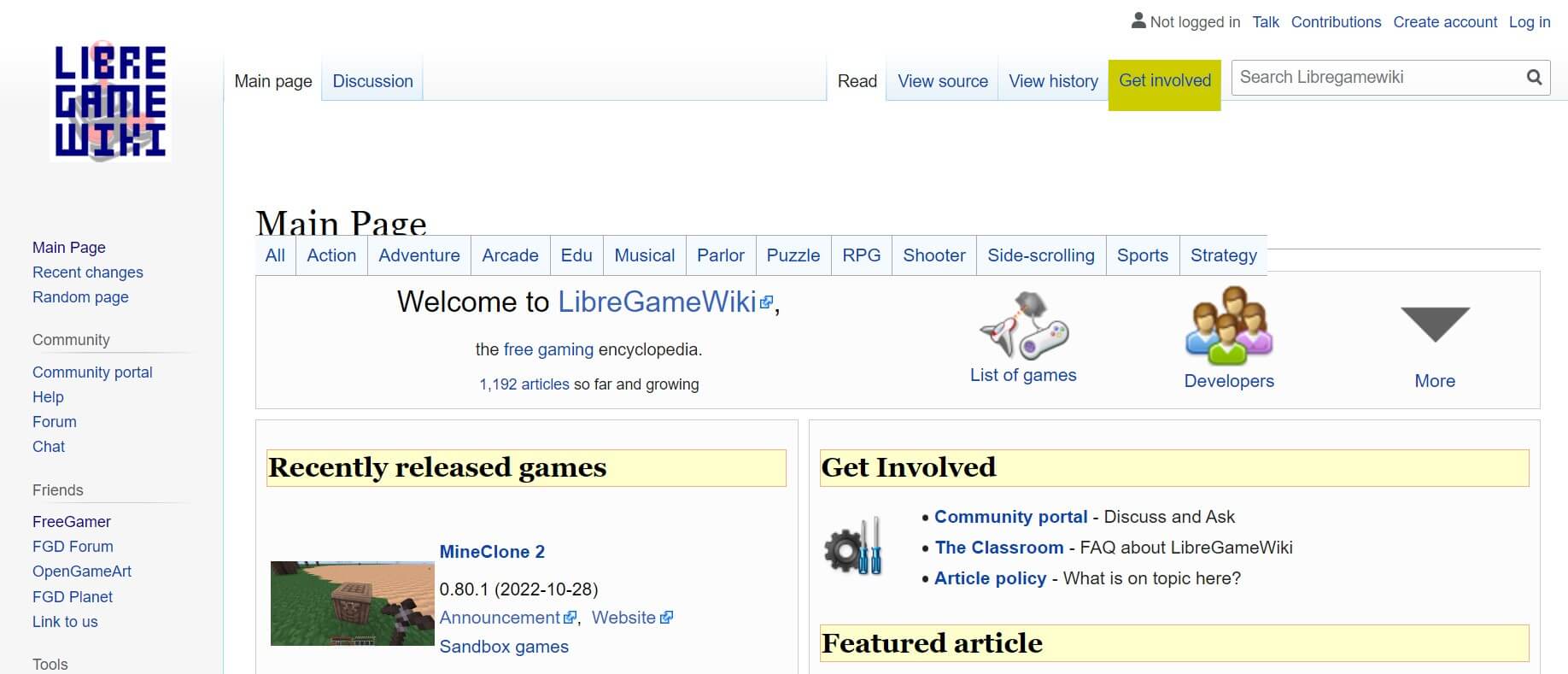The height and width of the screenshot is (674, 1568).
Task: Open the Musical genre tab
Action: click(645, 255)
